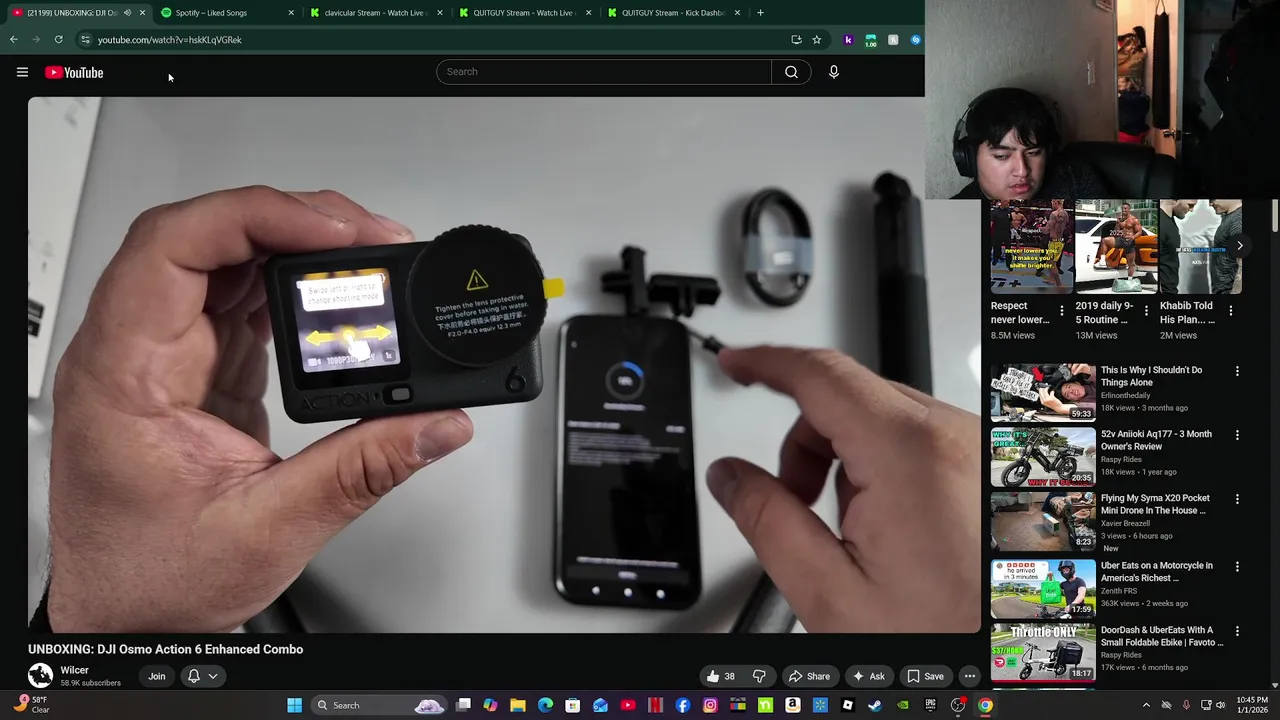Open options for '2019 daily 9-5' short
This screenshot has height=720, width=1280.
point(1146,311)
